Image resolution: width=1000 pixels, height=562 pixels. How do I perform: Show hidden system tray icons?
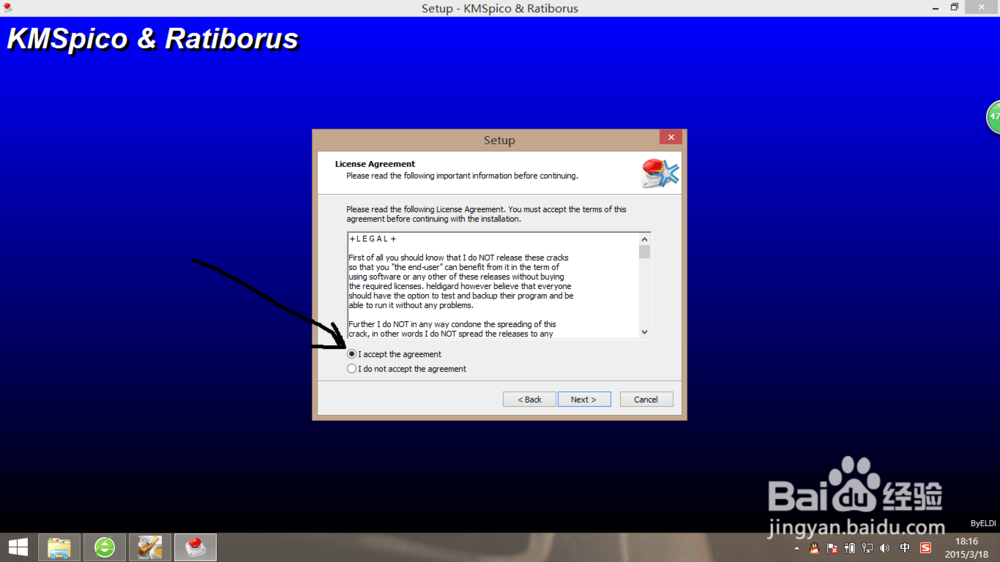[x=797, y=548]
